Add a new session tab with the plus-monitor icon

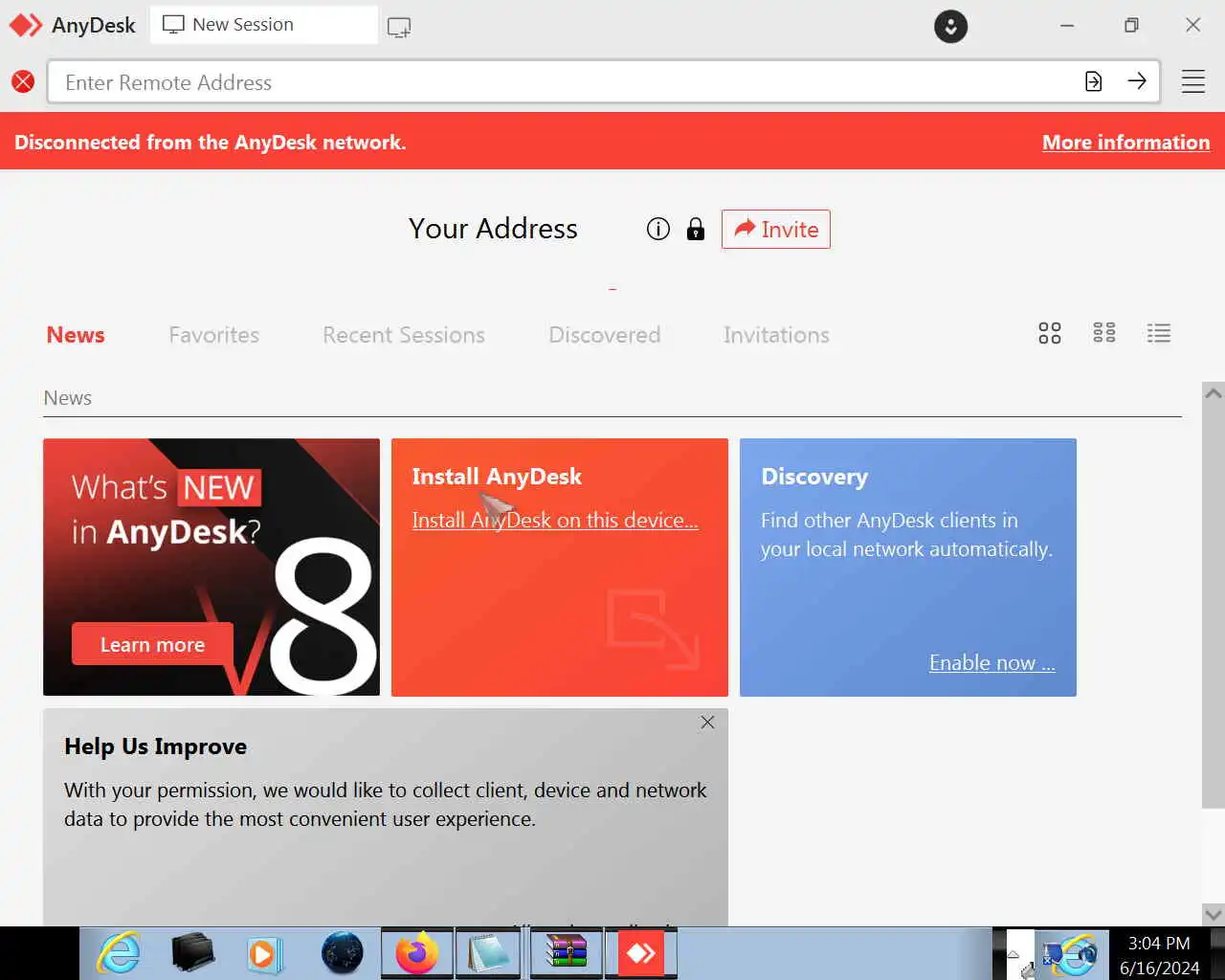399,27
